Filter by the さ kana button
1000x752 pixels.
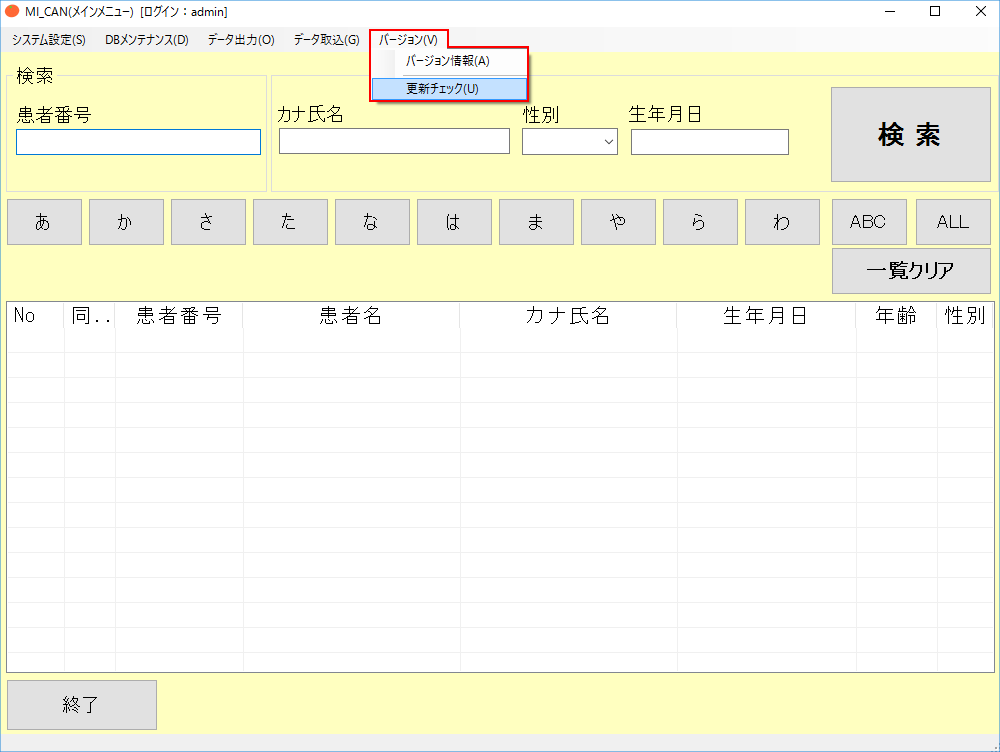208,222
